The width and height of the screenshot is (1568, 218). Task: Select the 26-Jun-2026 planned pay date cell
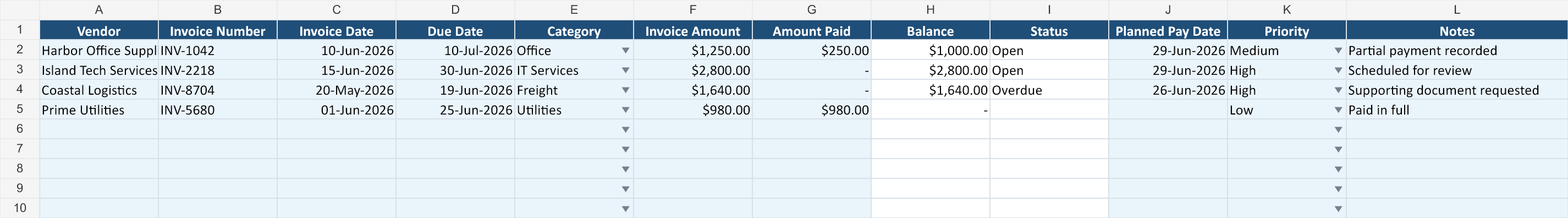click(x=1168, y=90)
